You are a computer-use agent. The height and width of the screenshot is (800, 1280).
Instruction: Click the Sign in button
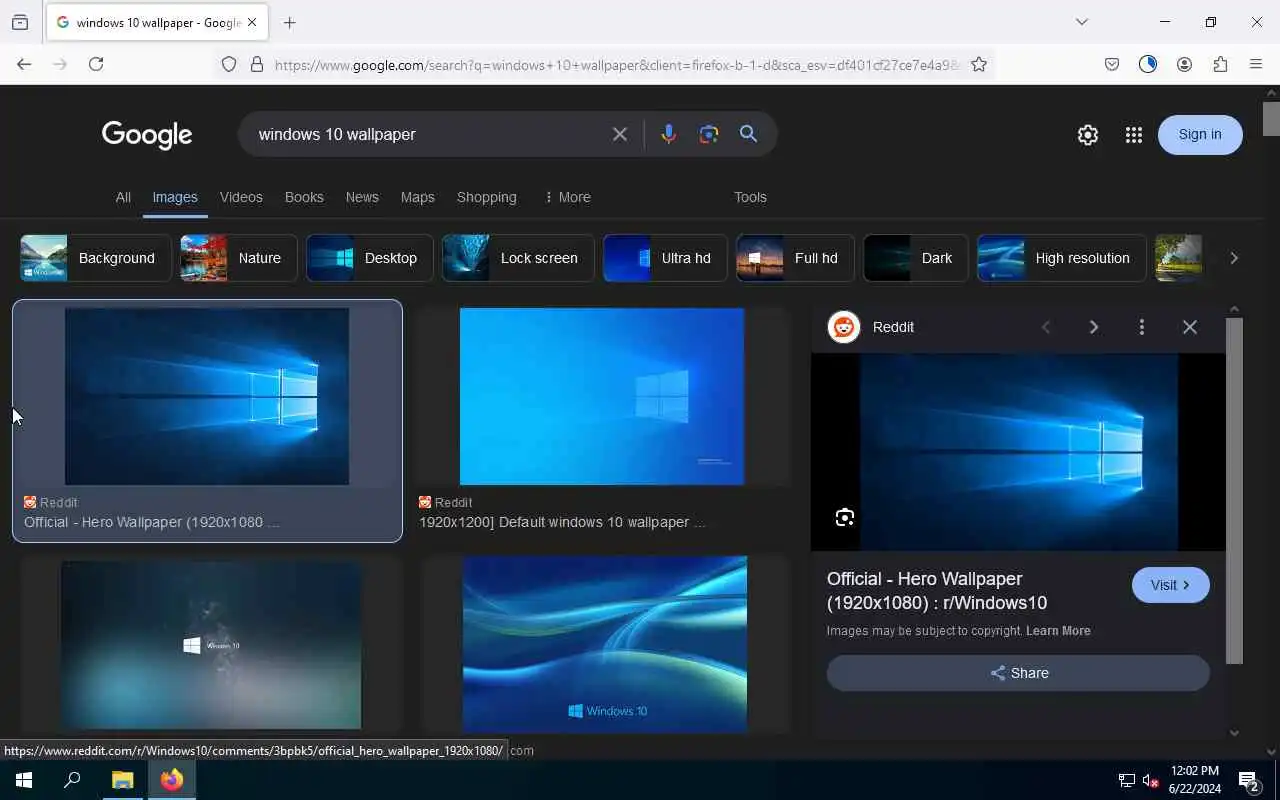[x=1200, y=135]
